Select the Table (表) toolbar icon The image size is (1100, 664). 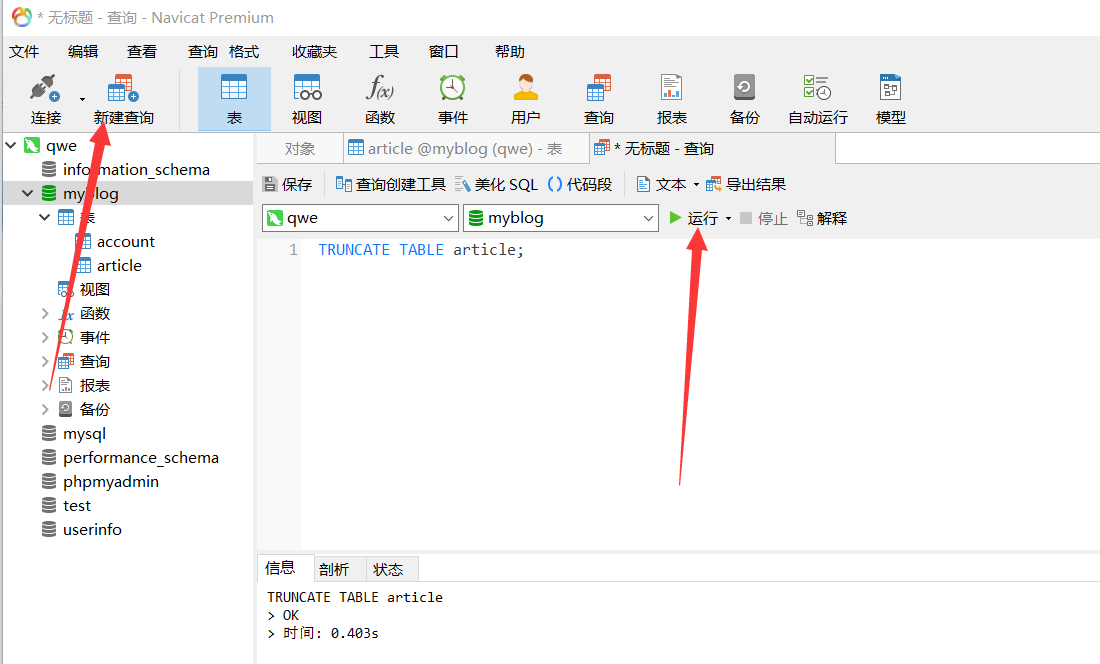[234, 99]
